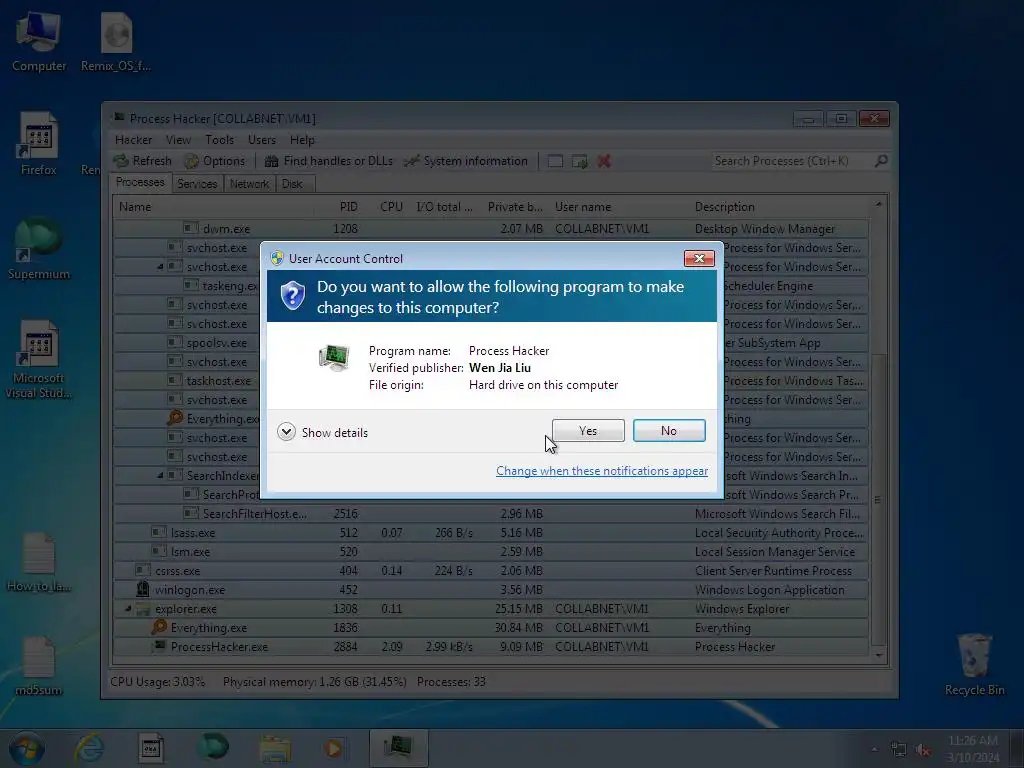Viewport: 1024px width, 768px height.
Task: Open Change when these notifications appear link
Action: click(x=601, y=471)
